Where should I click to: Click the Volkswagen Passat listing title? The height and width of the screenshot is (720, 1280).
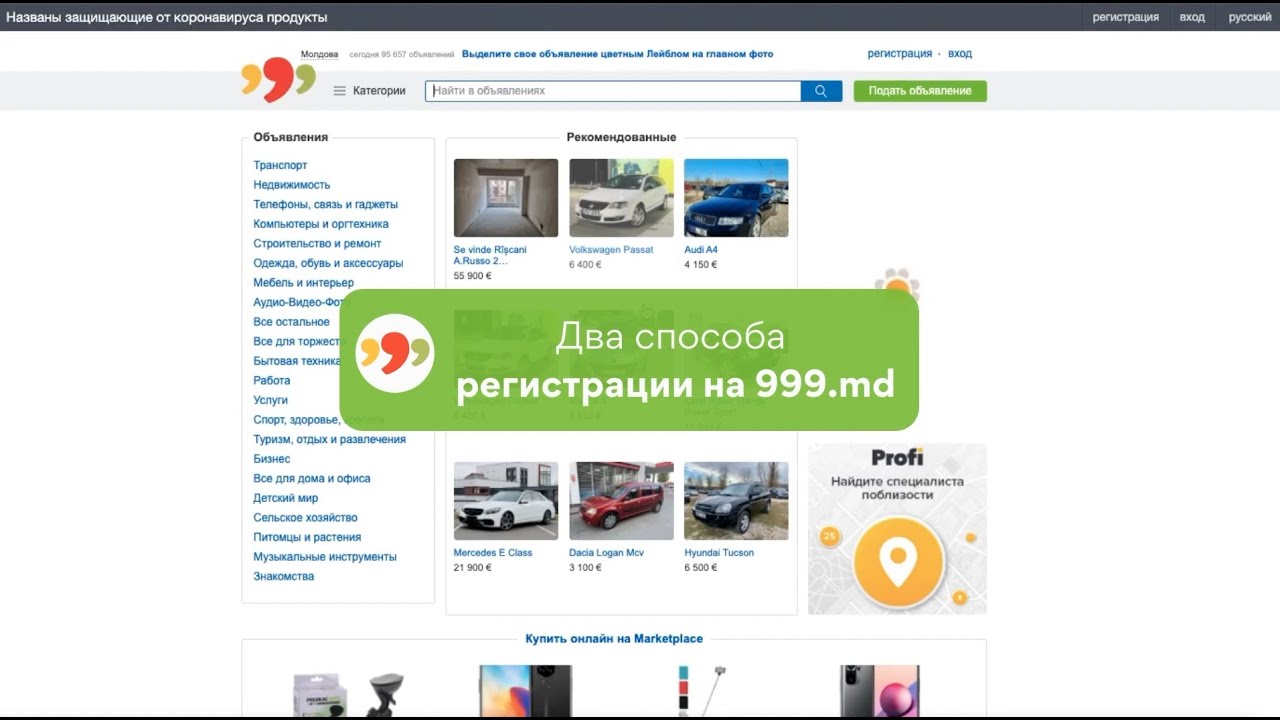click(611, 250)
